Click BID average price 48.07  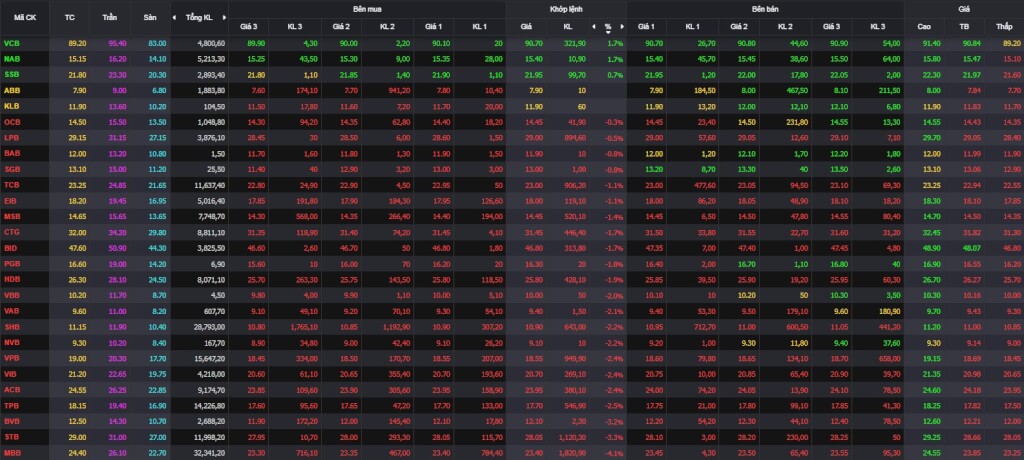point(971,248)
